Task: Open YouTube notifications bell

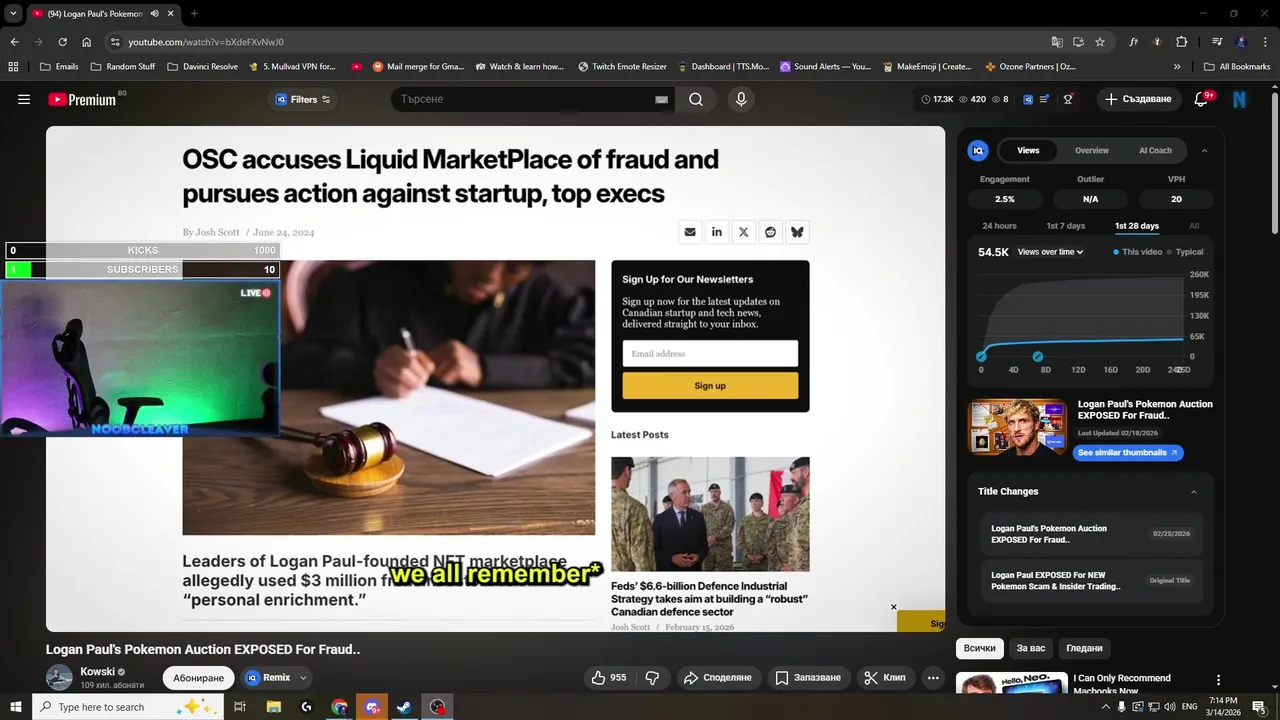Action: (1202, 99)
